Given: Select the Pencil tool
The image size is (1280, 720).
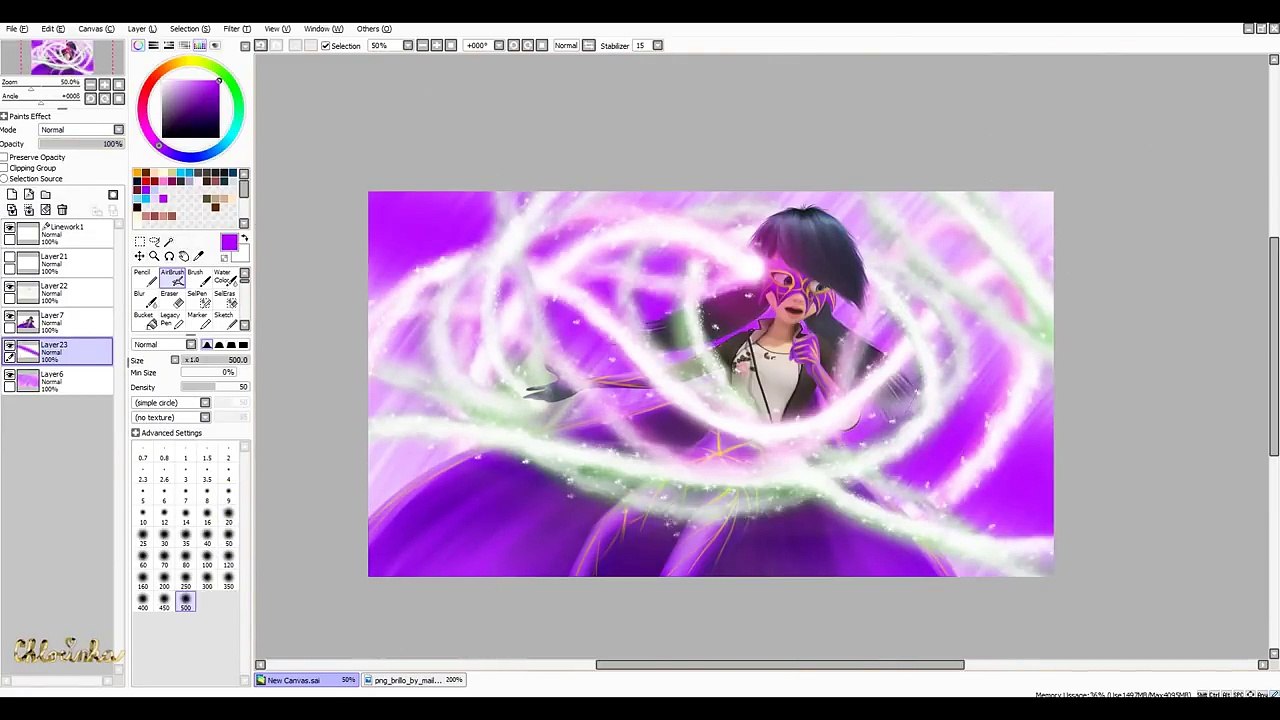Looking at the screenshot, I should coord(145,279).
